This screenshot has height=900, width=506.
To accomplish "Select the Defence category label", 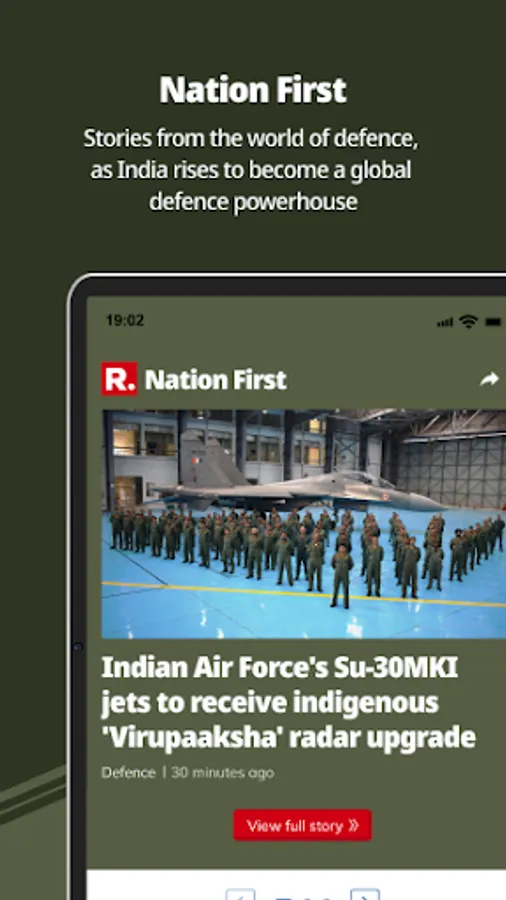I will pos(128,773).
